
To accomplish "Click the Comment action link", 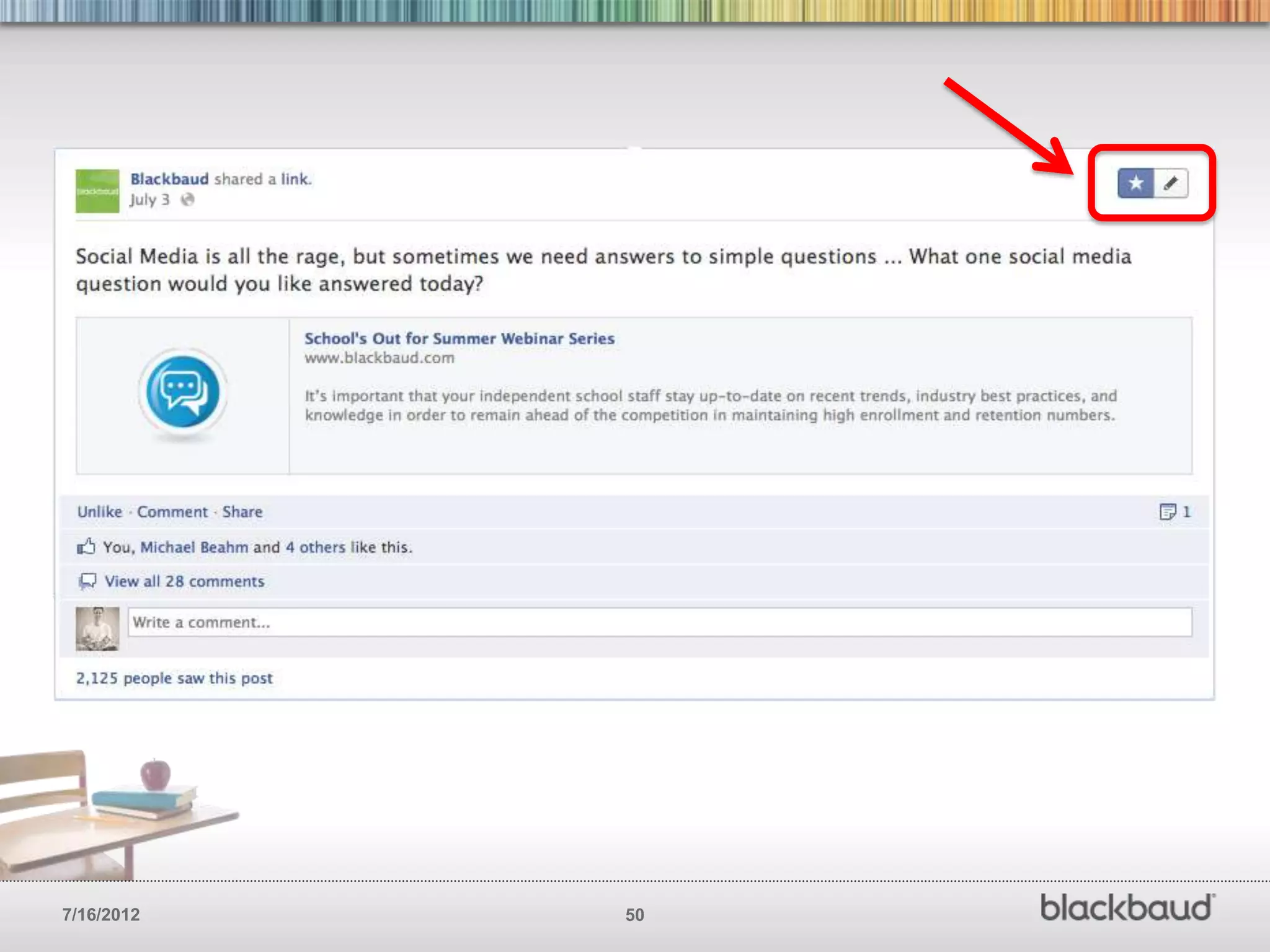I will (x=172, y=512).
